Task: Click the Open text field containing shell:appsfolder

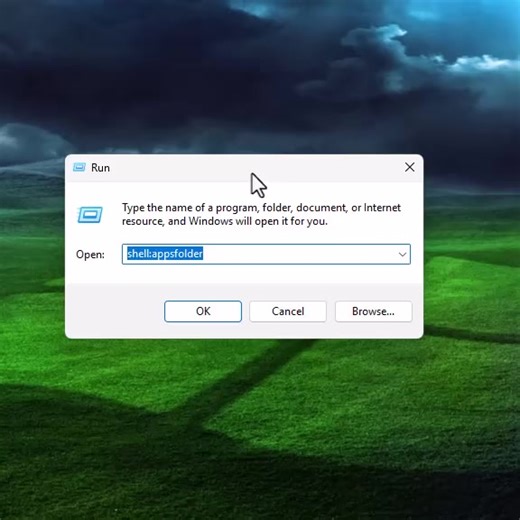Action: tap(266, 254)
